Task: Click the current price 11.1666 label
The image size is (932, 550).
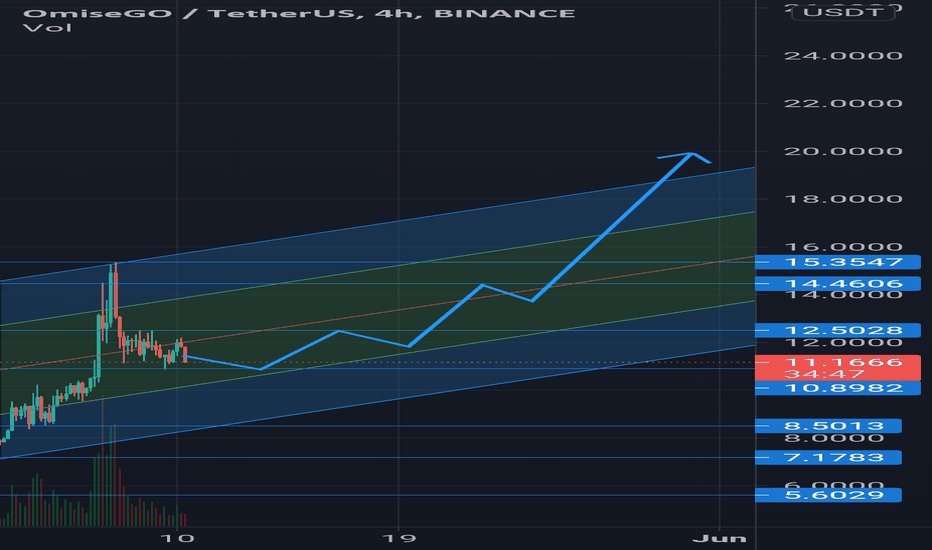Action: click(843, 362)
